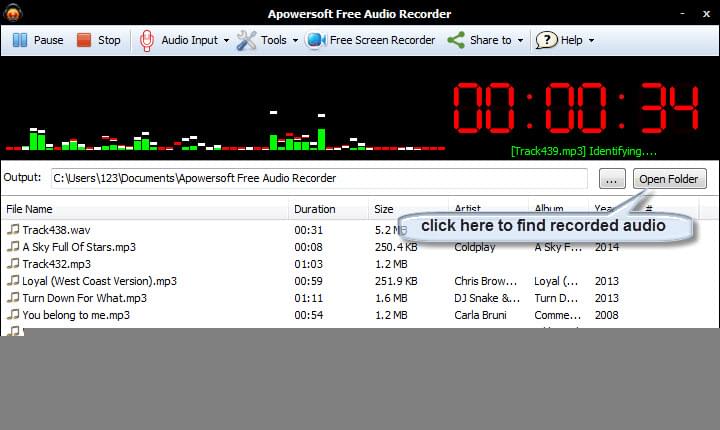Click the Open Folder button
This screenshot has width=720, height=430.
point(670,179)
